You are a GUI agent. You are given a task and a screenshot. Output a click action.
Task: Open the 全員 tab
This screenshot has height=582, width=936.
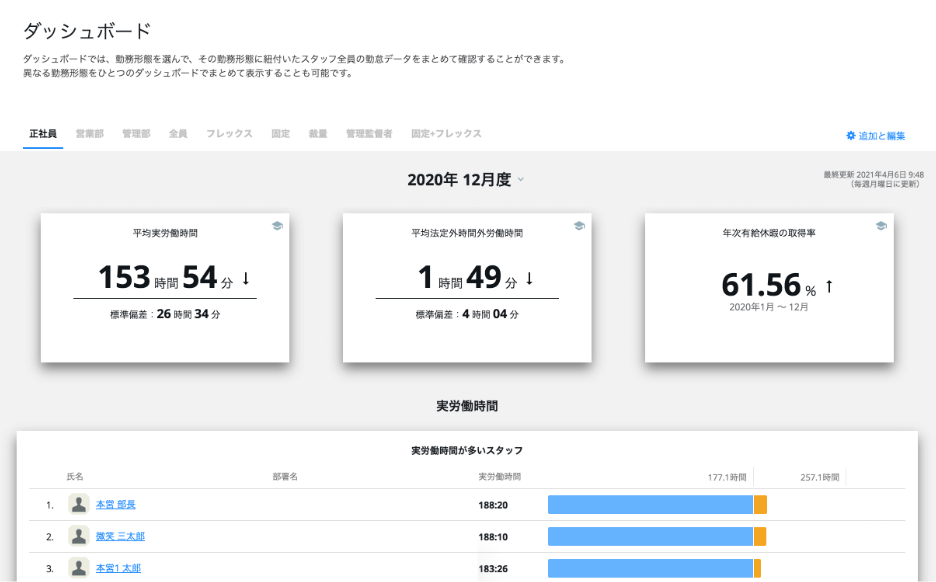pos(178,134)
